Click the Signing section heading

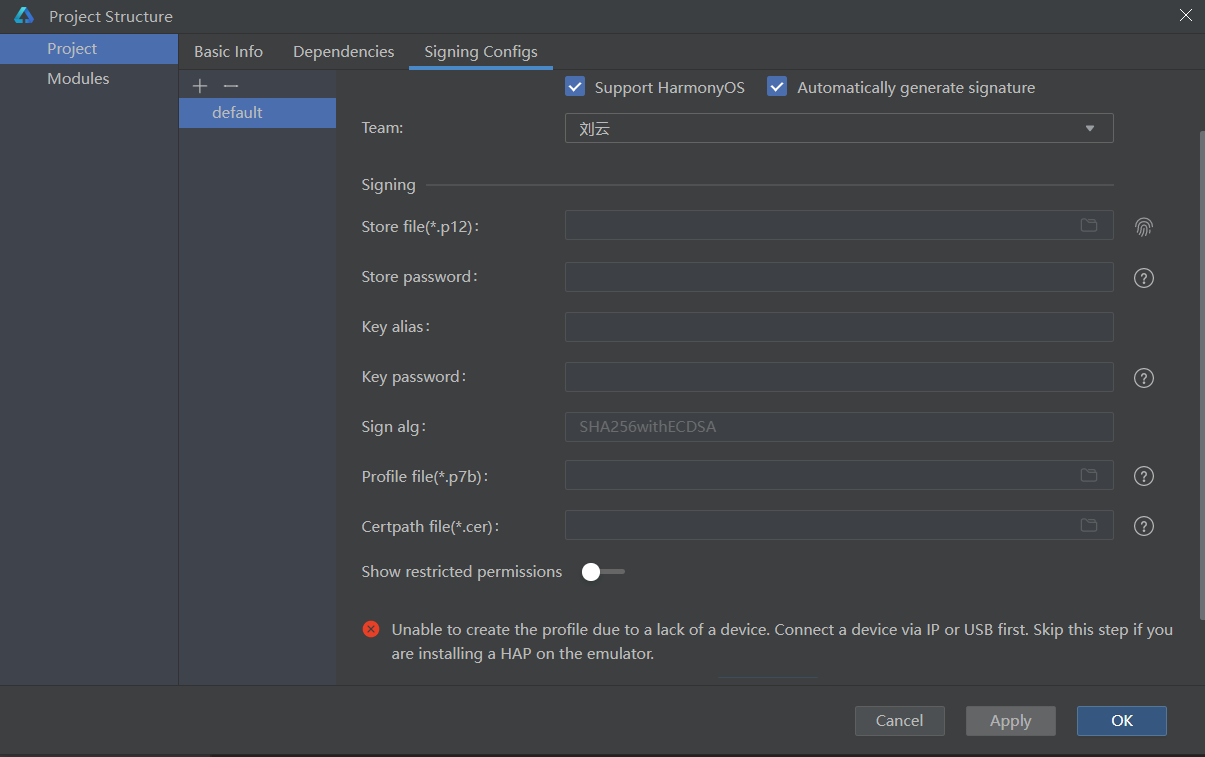pyautogui.click(x=388, y=185)
